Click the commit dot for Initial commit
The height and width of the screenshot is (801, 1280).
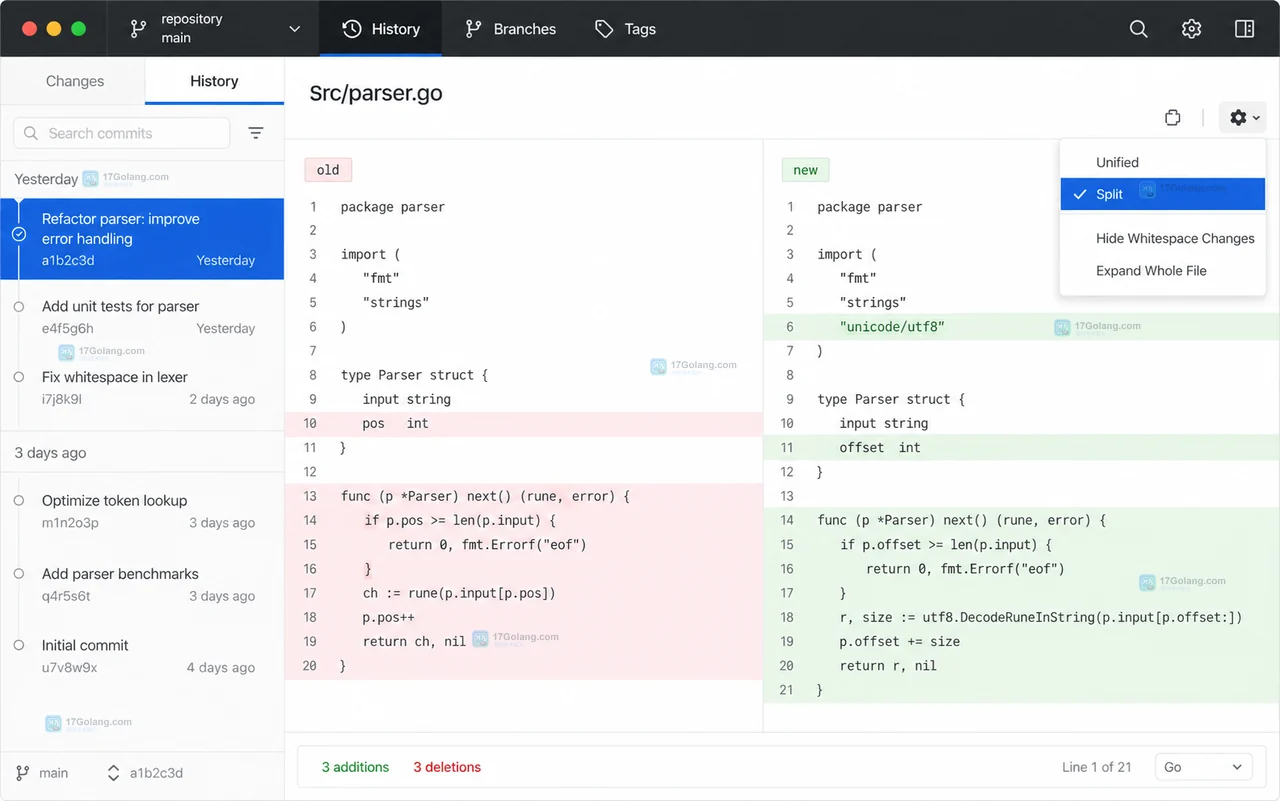(19, 645)
